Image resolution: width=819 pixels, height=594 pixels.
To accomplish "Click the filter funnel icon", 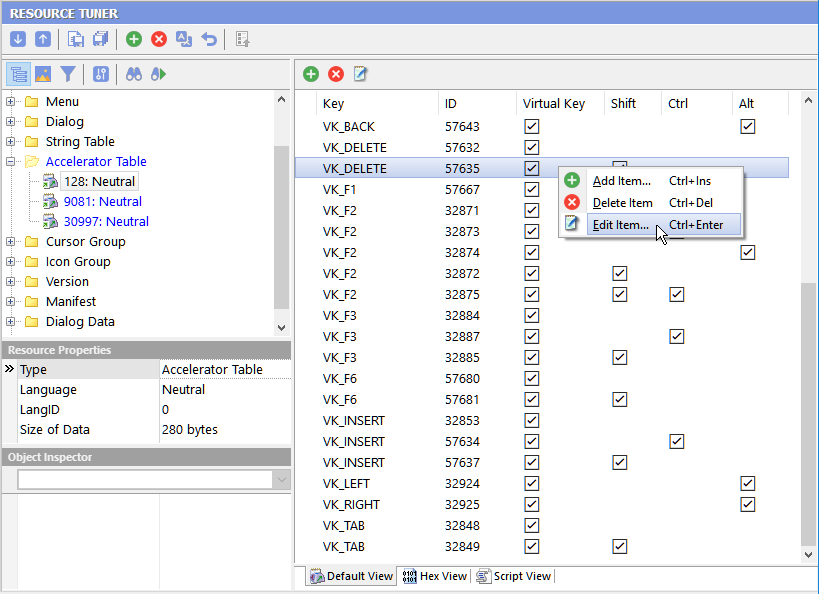I will point(66,74).
